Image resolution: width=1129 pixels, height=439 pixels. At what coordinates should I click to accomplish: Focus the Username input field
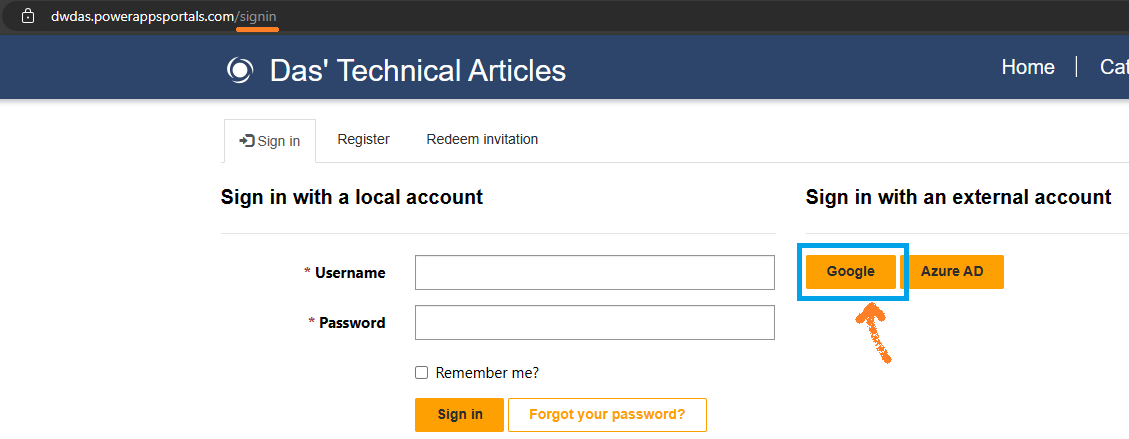tap(595, 273)
